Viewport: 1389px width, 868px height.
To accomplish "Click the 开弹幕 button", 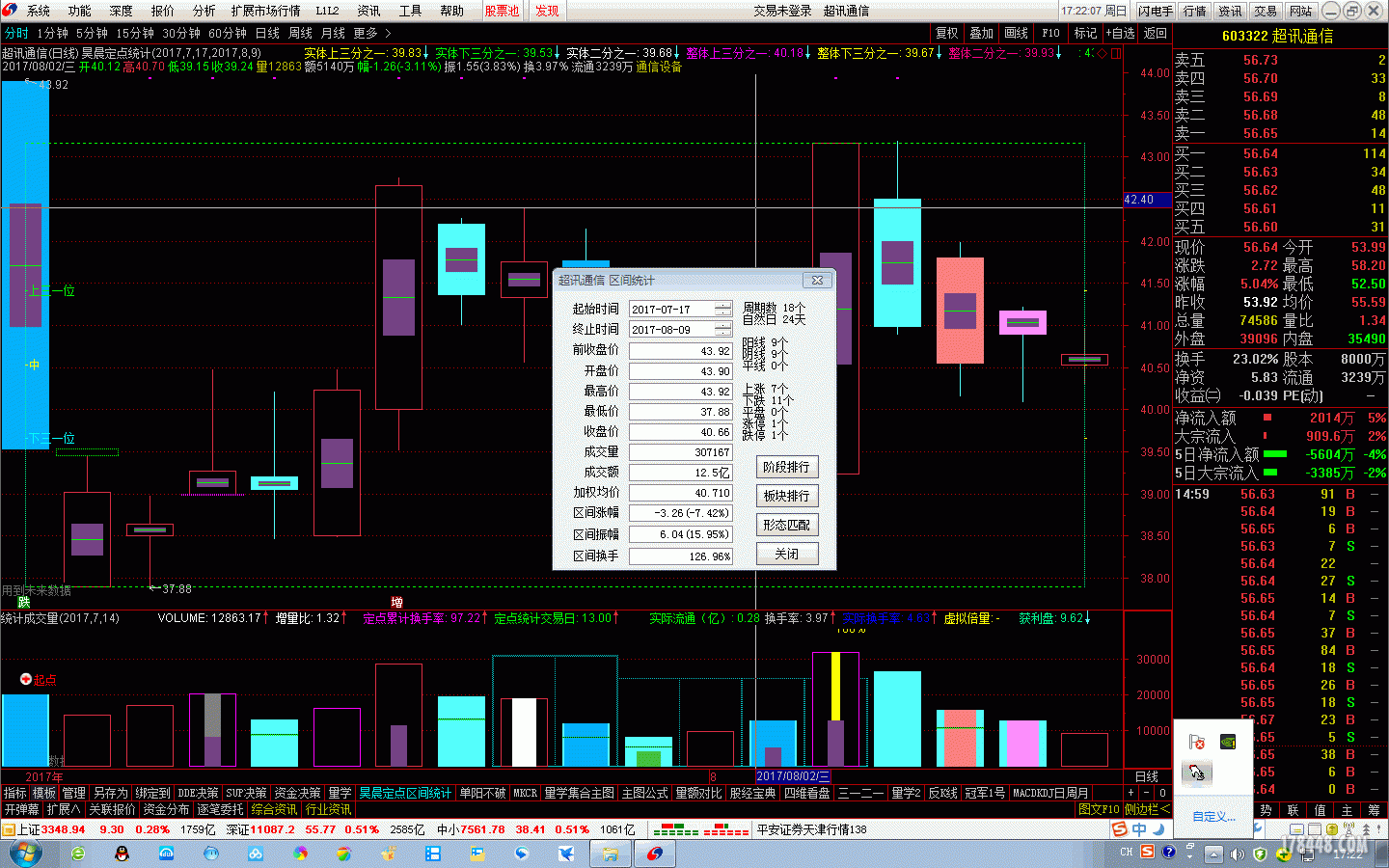I will point(21,809).
